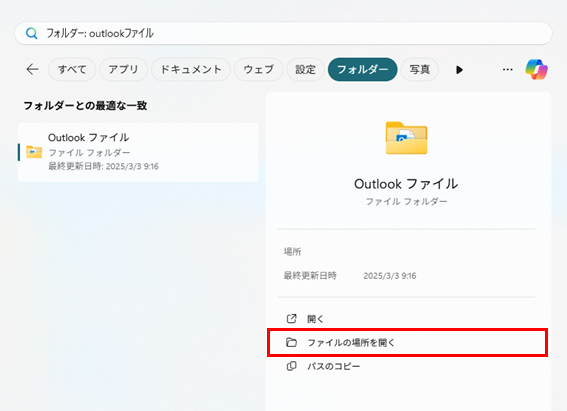Select the すべて filter tab

click(72, 69)
